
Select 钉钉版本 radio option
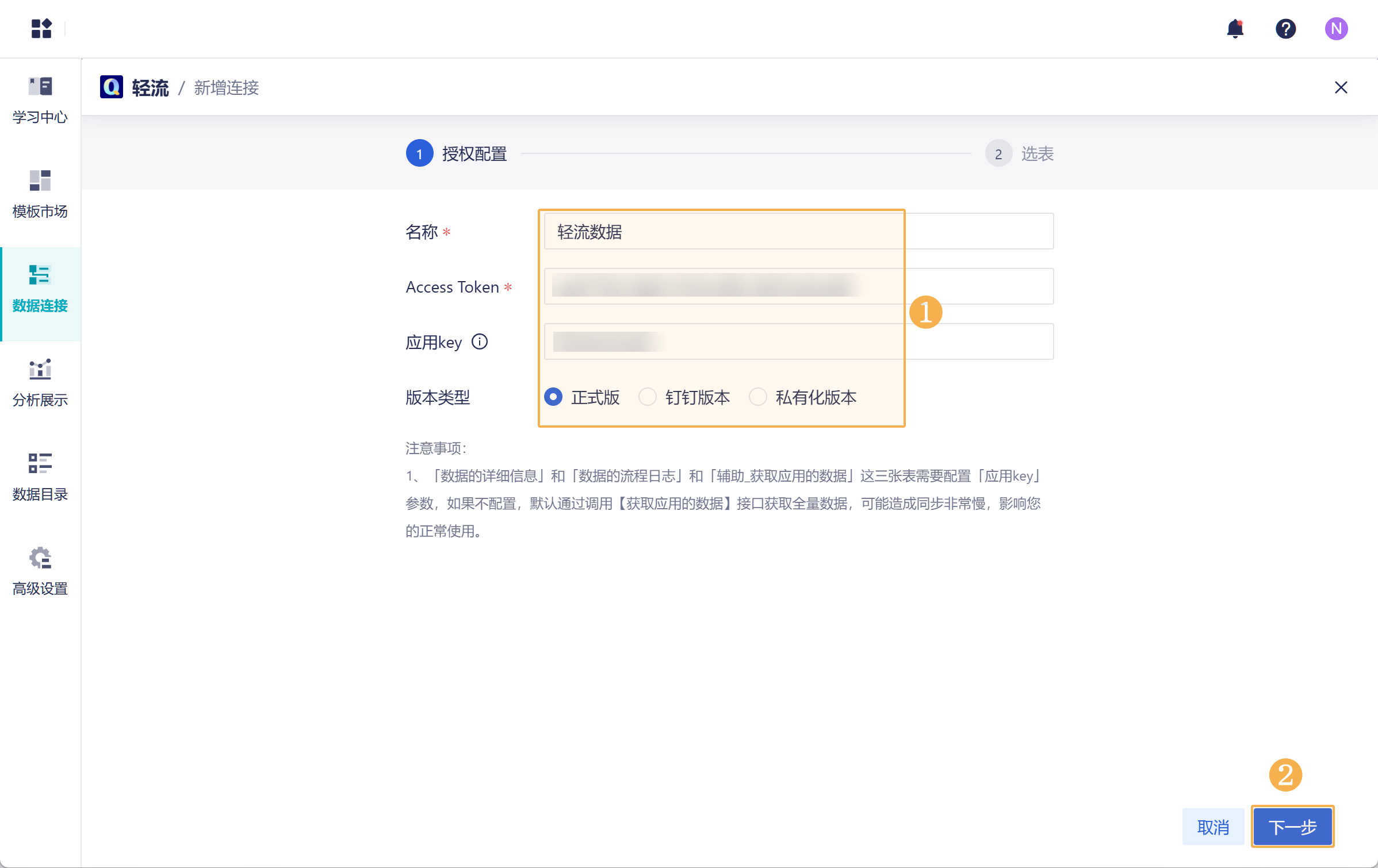pos(648,397)
